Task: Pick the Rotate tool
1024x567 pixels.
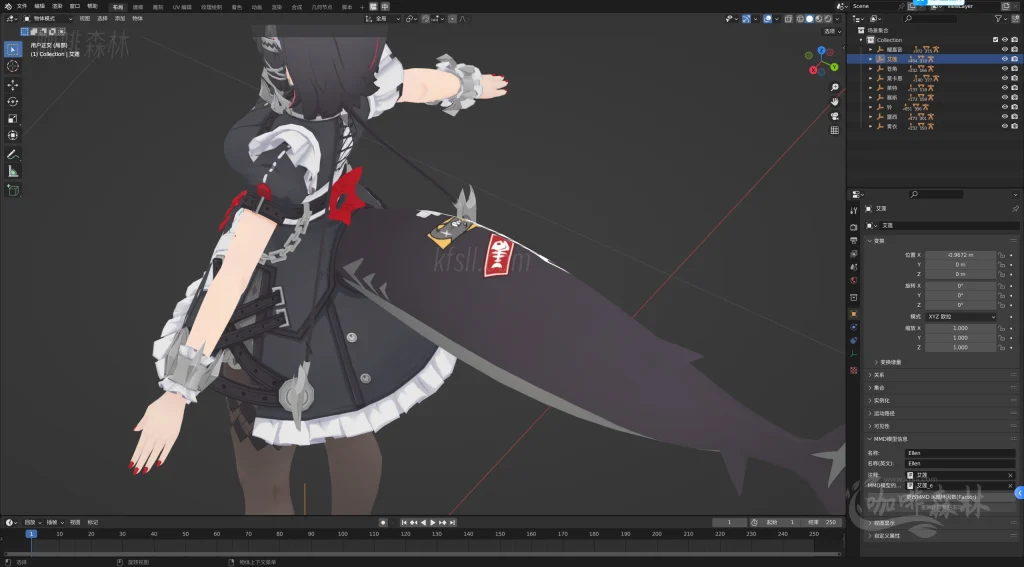Action: [12, 102]
